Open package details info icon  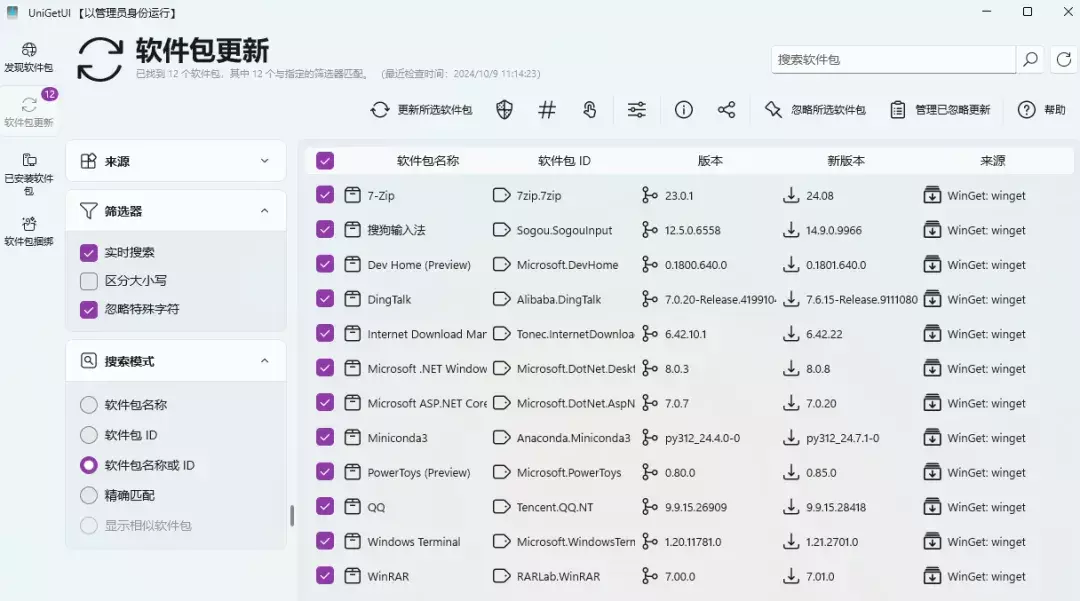click(683, 109)
